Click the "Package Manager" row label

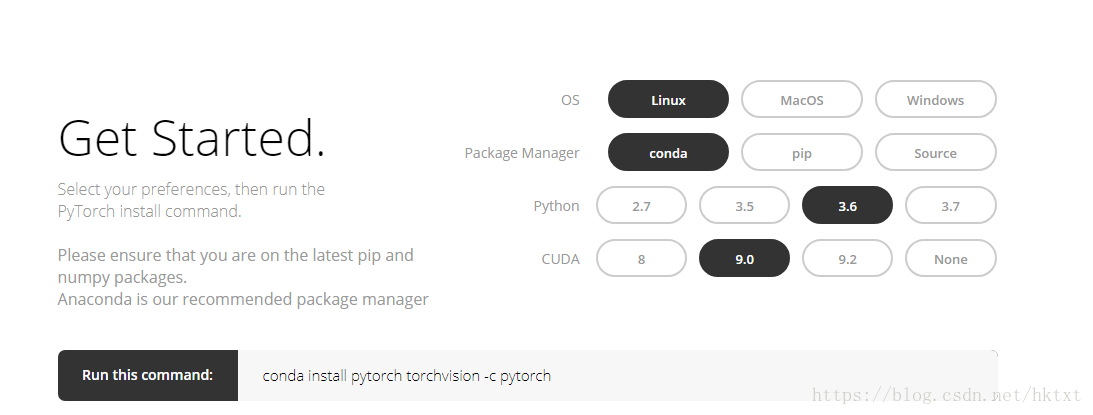[521, 153]
